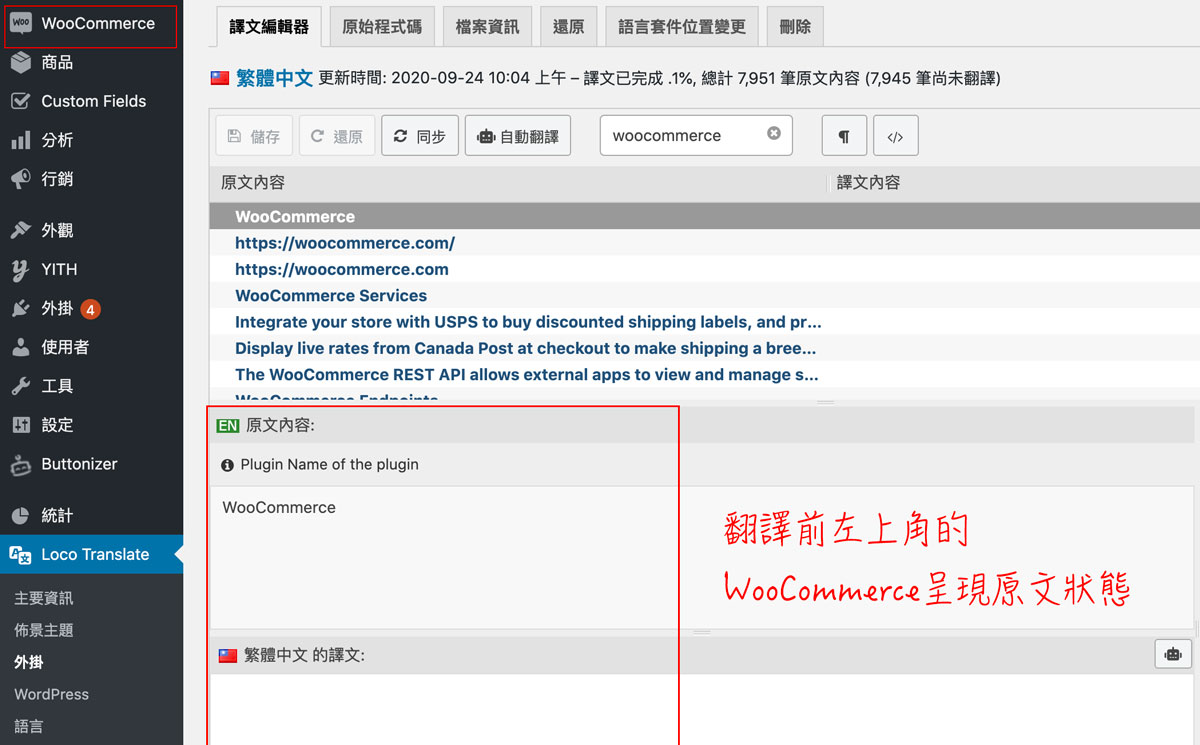The image size is (1200, 745).
Task: Click the 儲存 save button
Action: pyautogui.click(x=254, y=136)
